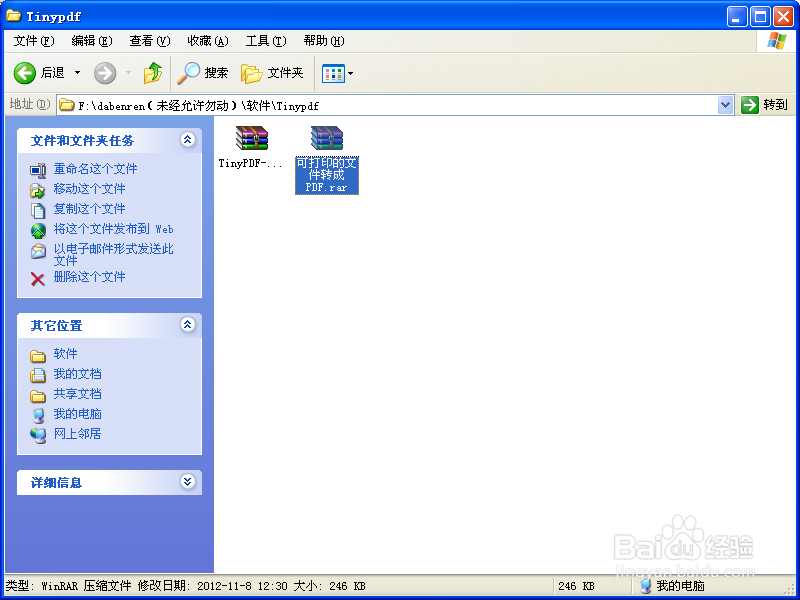Viewport: 800px width, 600px height.
Task: Click the 网上邻居 network icon
Action: tap(38, 436)
